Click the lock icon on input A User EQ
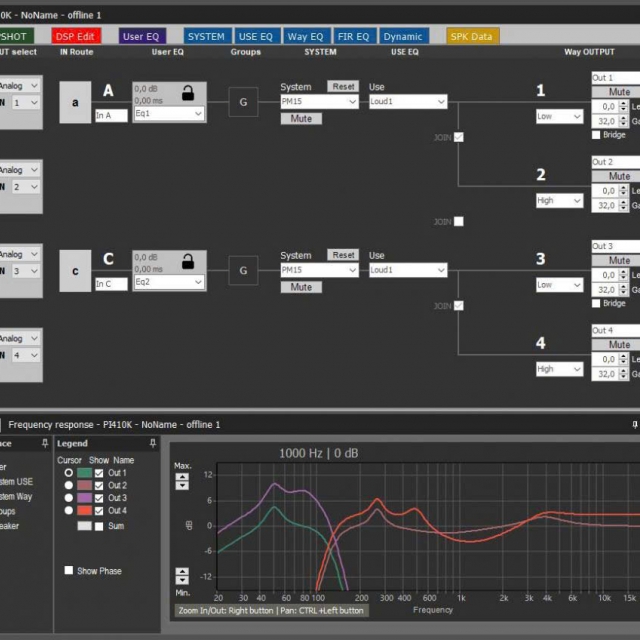The height and width of the screenshot is (640, 640). [x=187, y=93]
